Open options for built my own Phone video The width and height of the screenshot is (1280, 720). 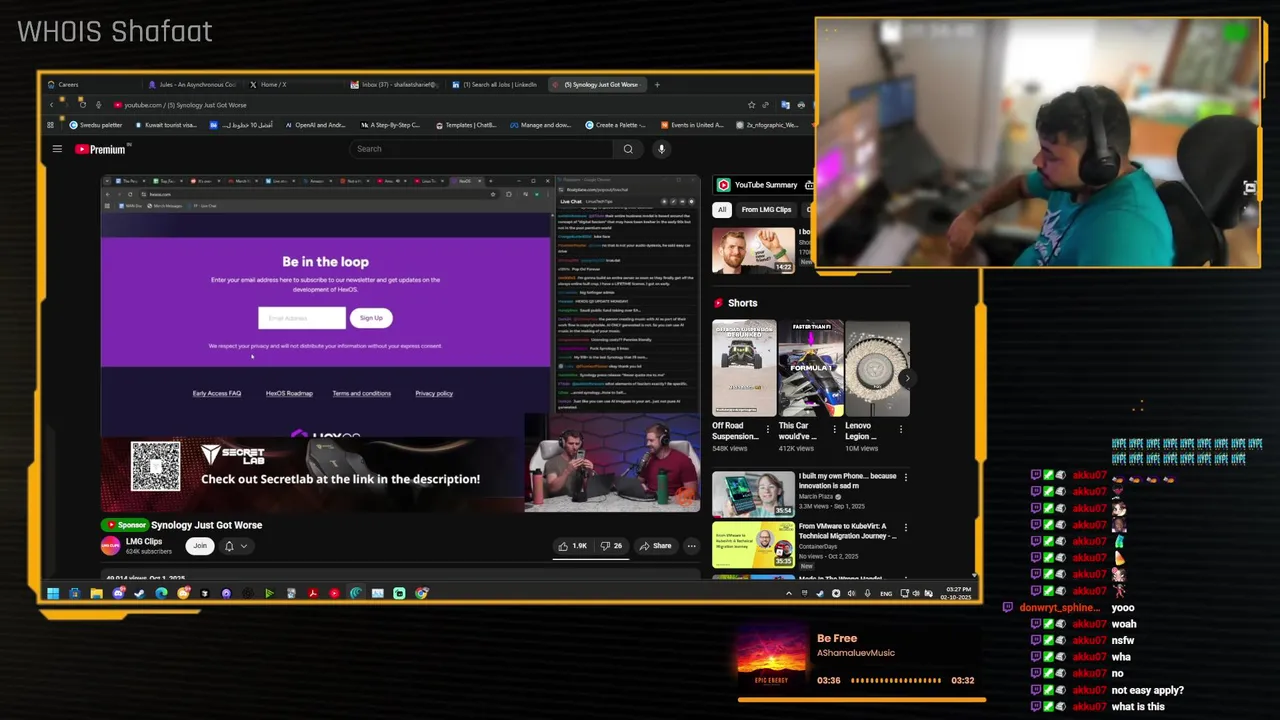click(x=906, y=478)
